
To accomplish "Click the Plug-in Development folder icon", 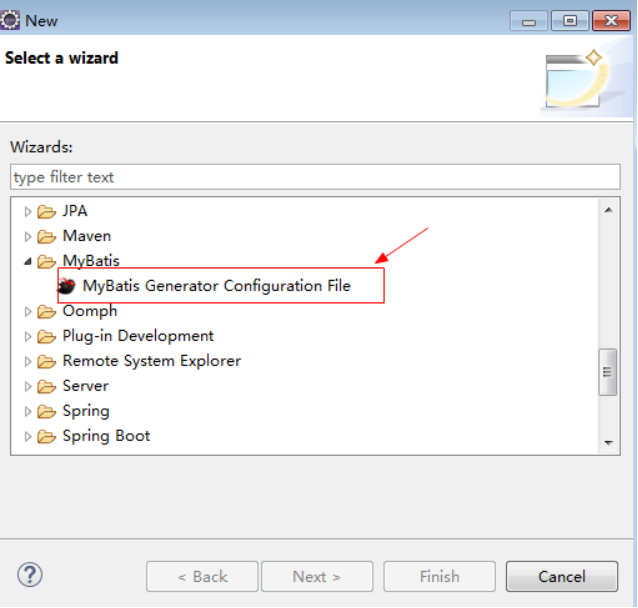I will (46, 337).
